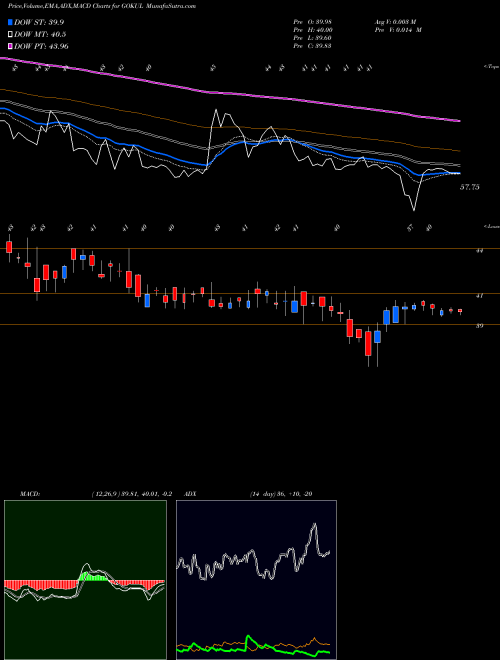500x660 pixels.
Task: Click the blue DOW ST legend swatch
Action: 11,22
